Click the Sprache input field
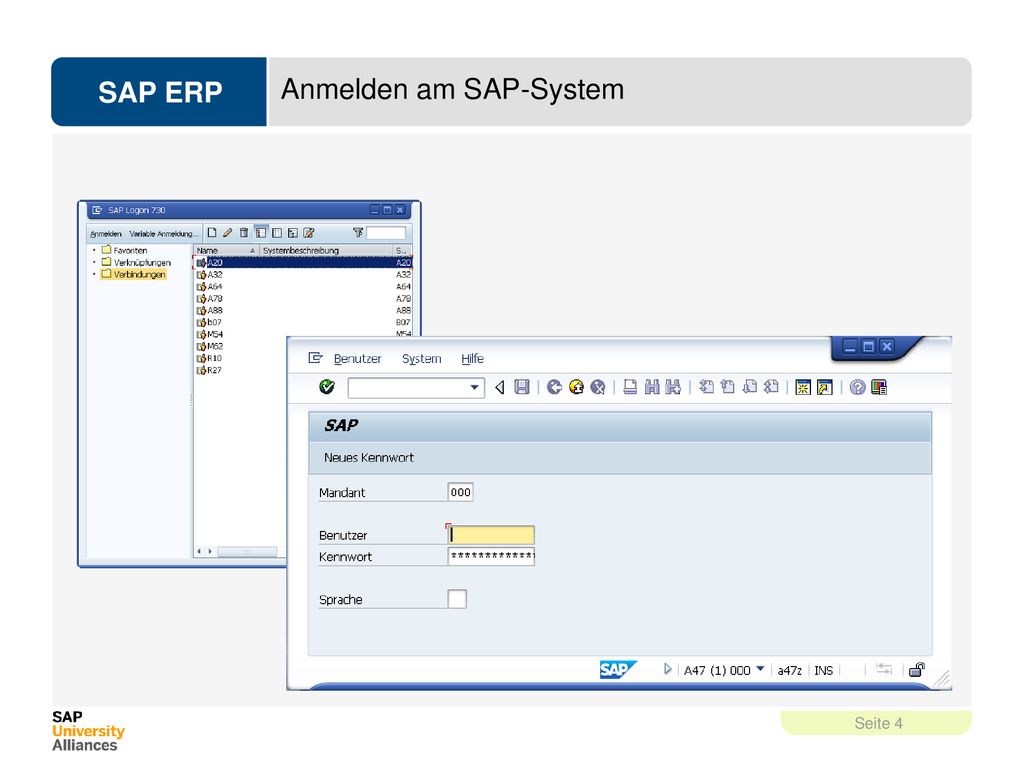The width and height of the screenshot is (1024, 768). pos(457,599)
